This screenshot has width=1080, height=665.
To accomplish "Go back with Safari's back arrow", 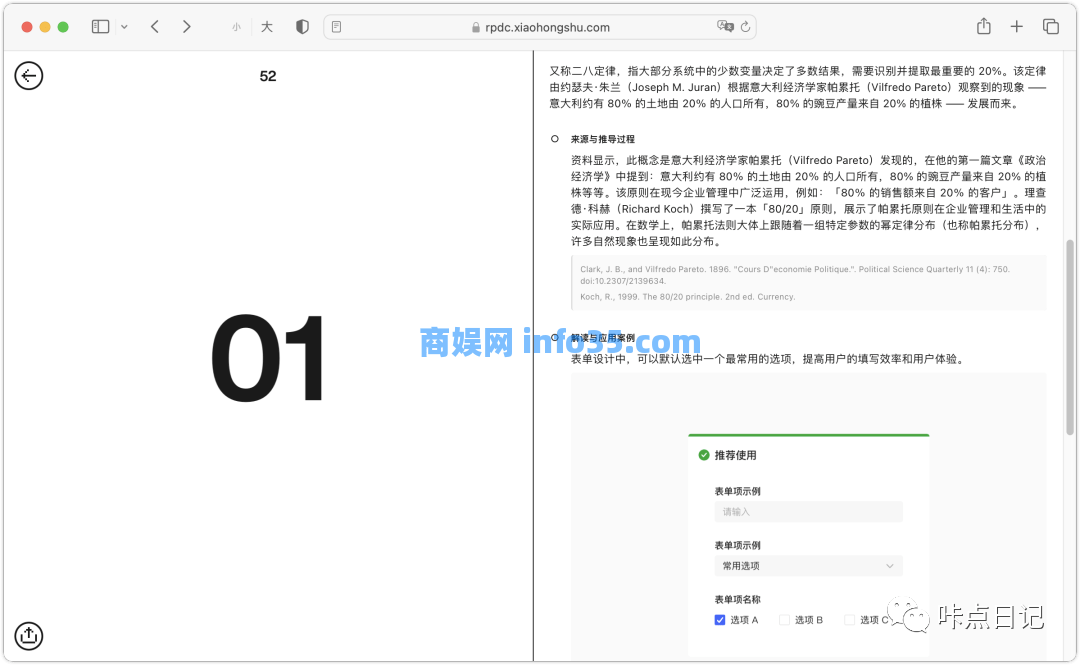I will click(155, 27).
